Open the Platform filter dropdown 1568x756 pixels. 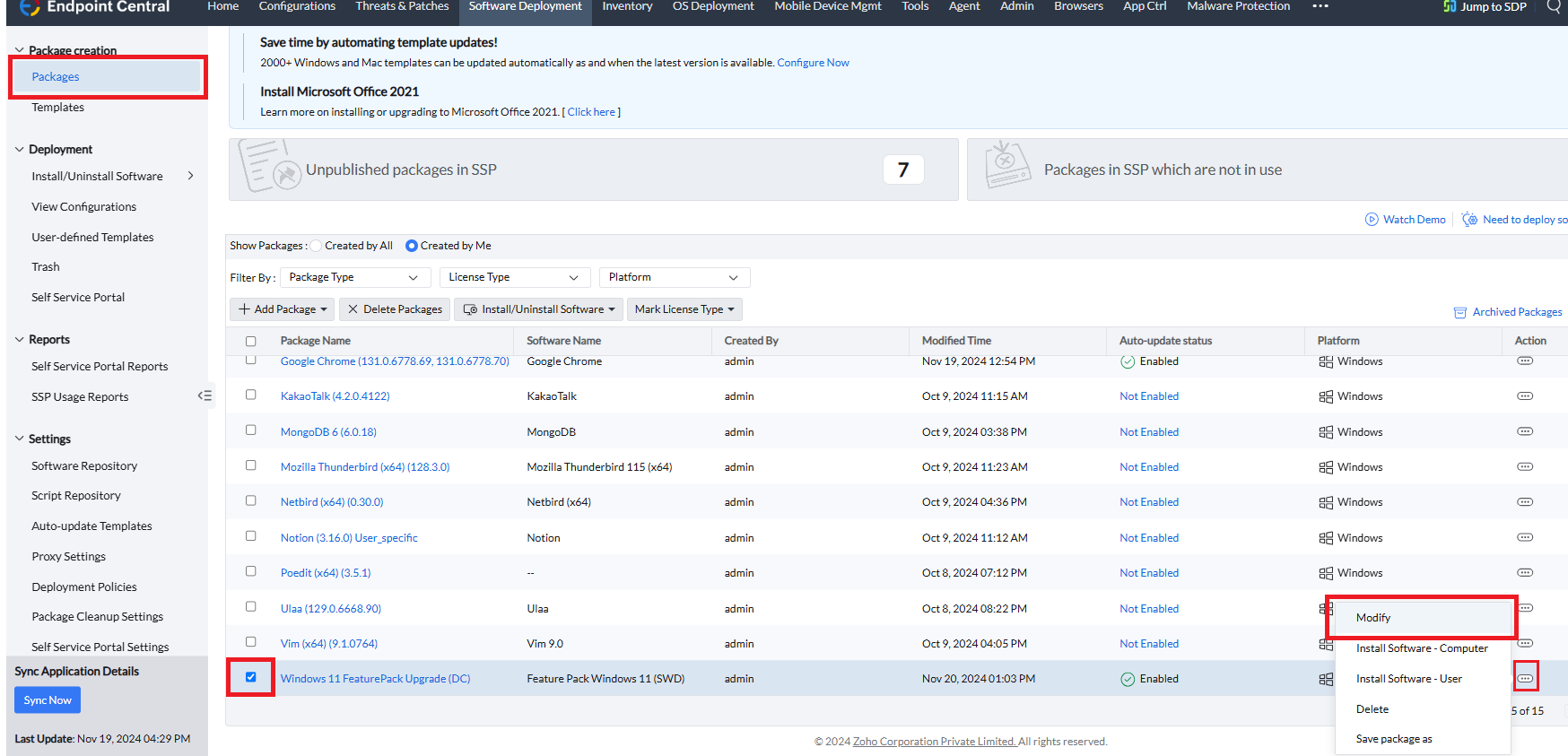coord(675,277)
